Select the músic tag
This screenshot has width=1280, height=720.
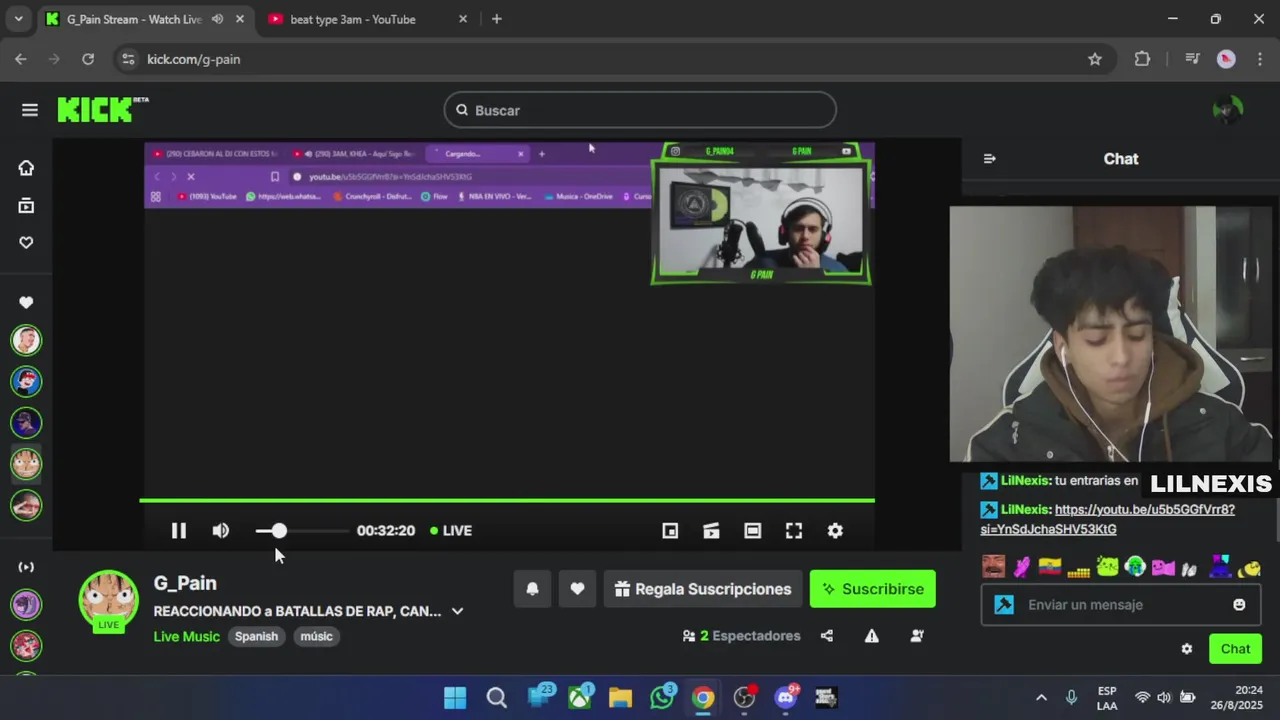(x=316, y=636)
